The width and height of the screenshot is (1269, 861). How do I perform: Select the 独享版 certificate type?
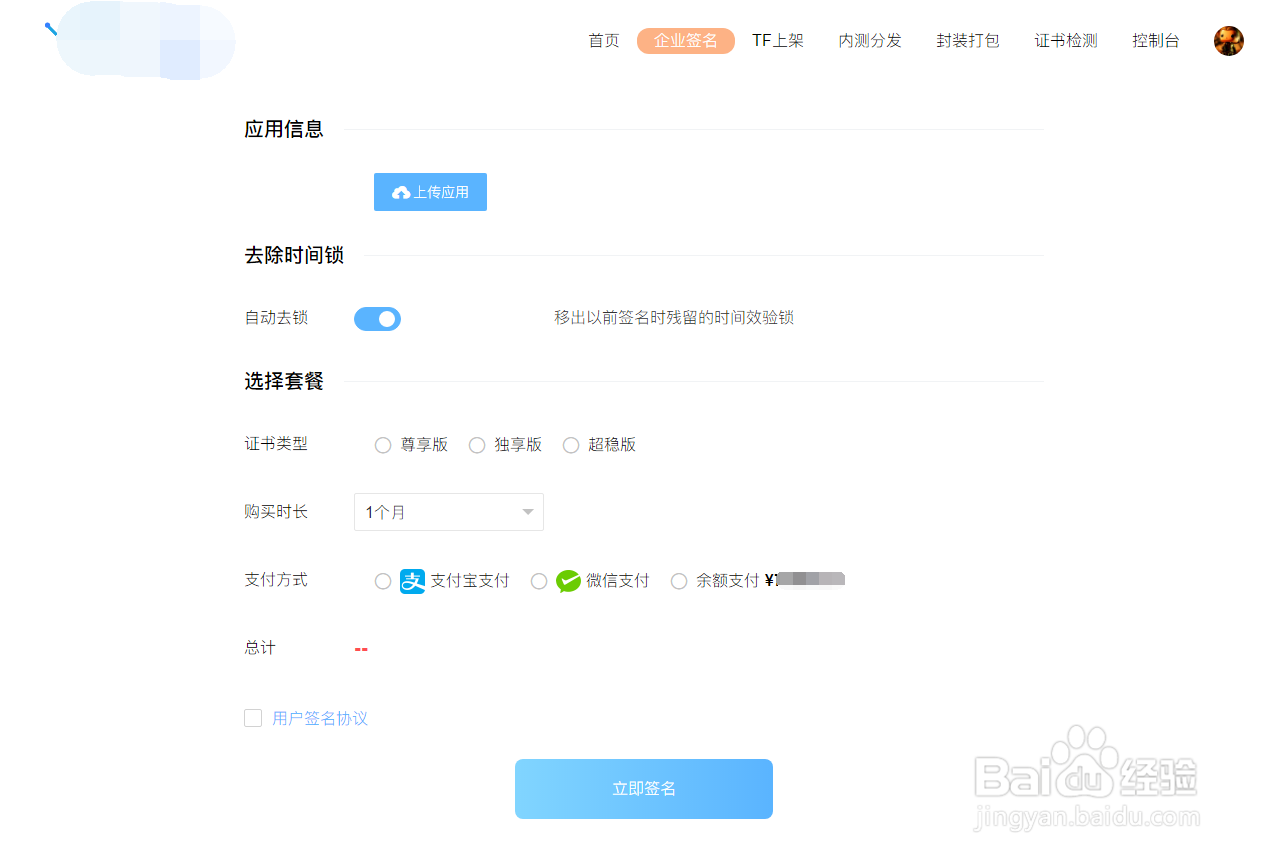pos(477,445)
